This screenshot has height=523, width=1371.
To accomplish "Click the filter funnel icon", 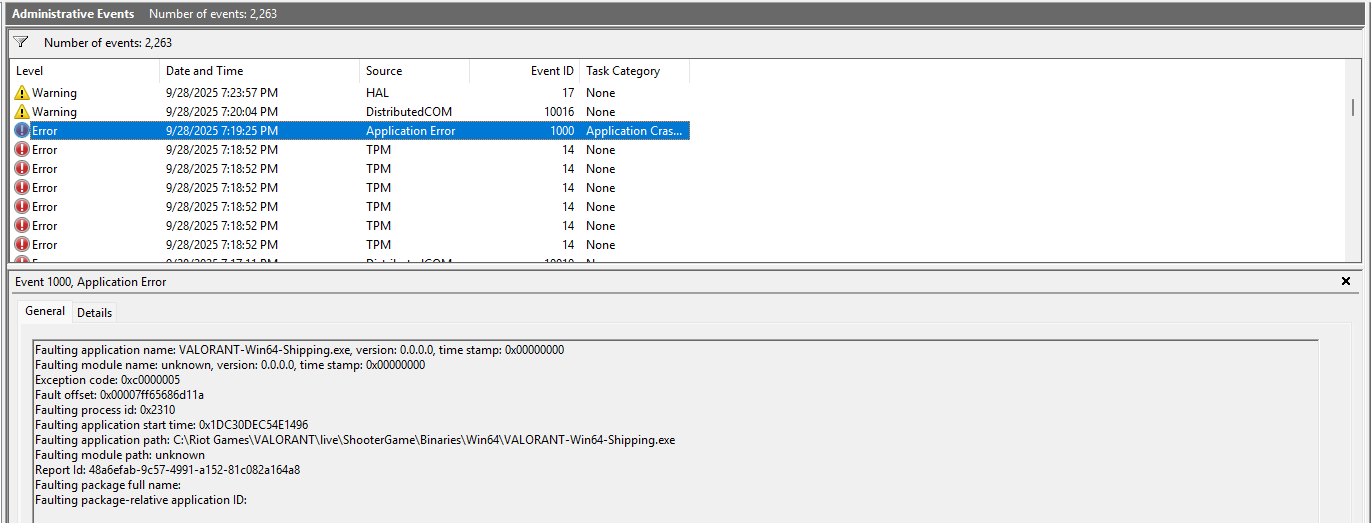I will (x=20, y=43).
